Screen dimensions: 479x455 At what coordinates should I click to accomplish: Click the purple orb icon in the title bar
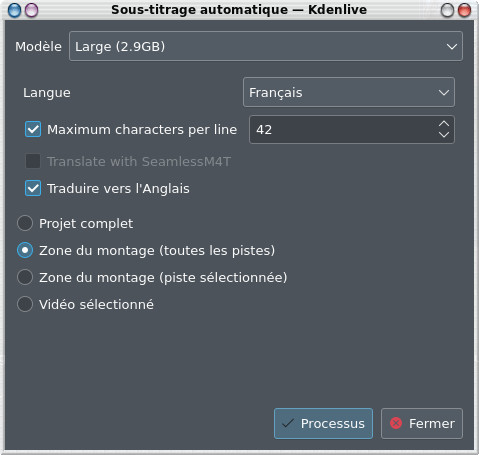click(x=32, y=10)
